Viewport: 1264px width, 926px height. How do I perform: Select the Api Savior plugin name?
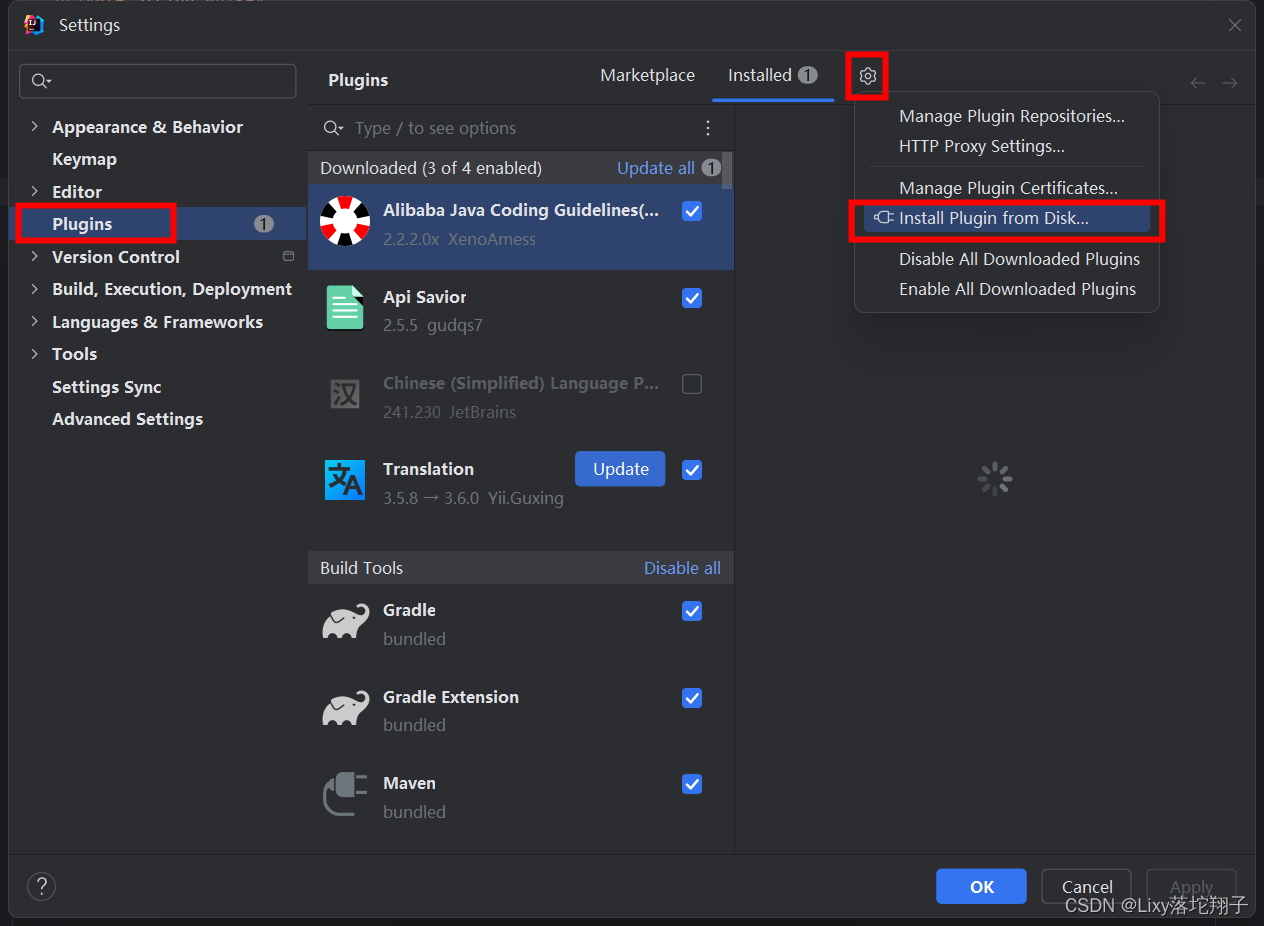(x=424, y=297)
